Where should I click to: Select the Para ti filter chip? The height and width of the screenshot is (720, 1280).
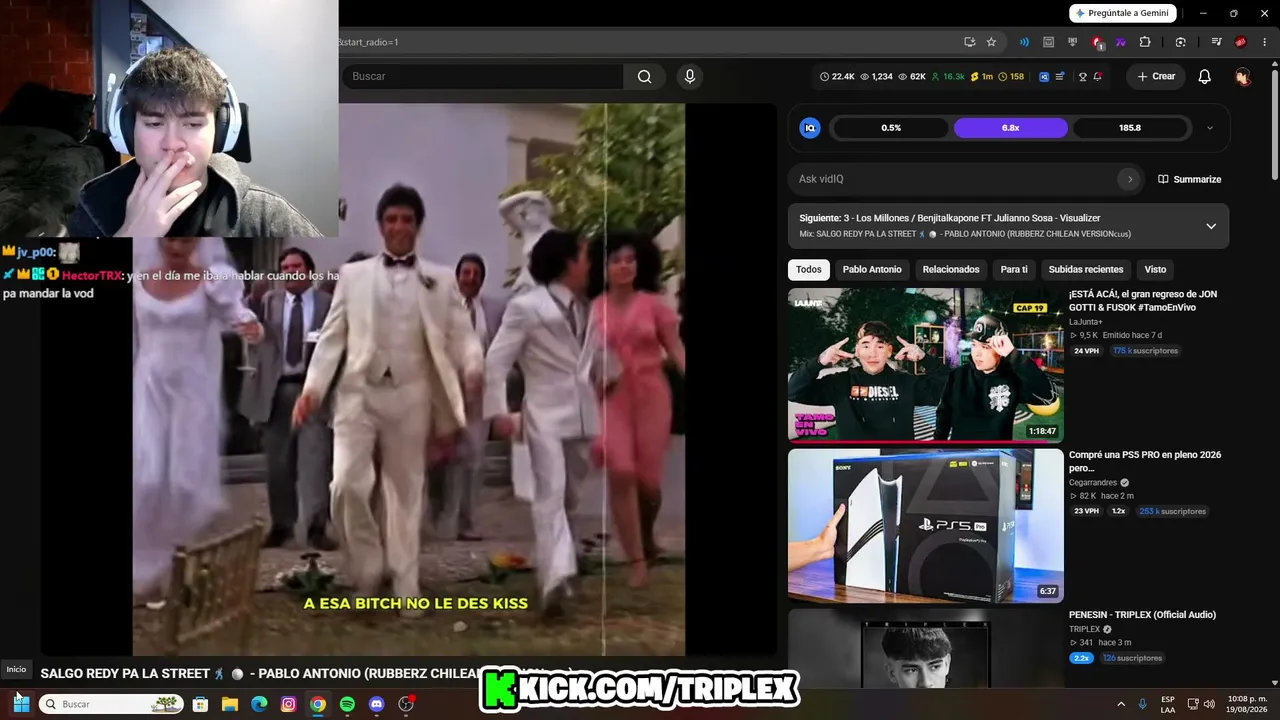(x=1014, y=269)
